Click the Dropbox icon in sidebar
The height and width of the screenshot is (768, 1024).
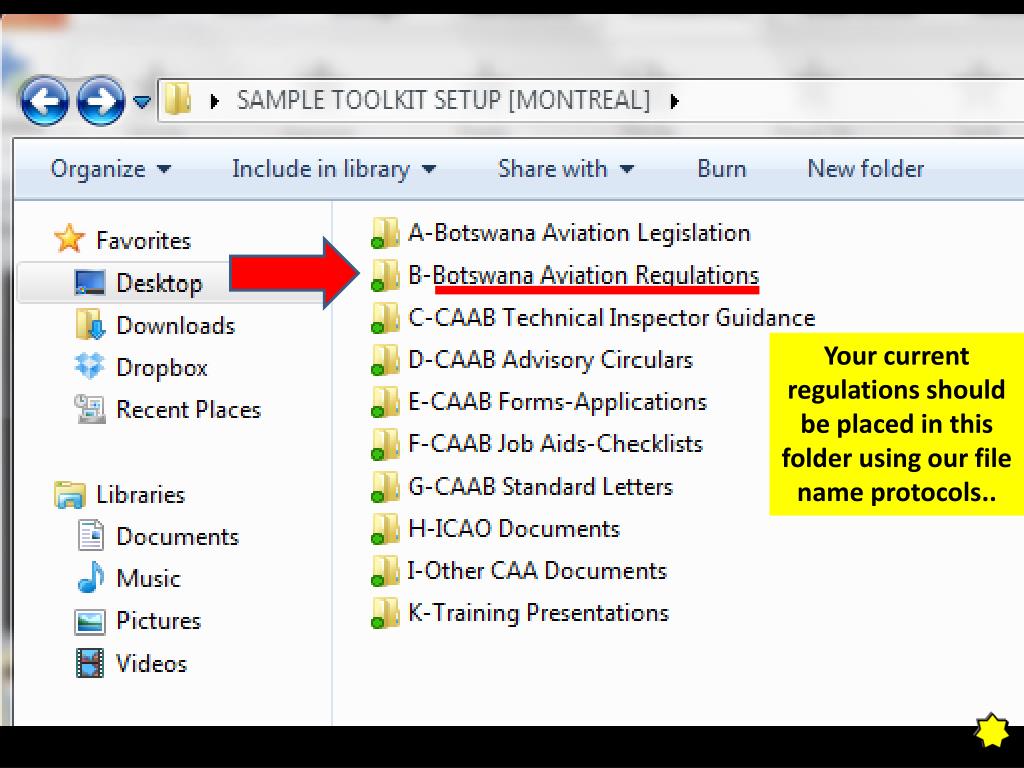[90, 366]
